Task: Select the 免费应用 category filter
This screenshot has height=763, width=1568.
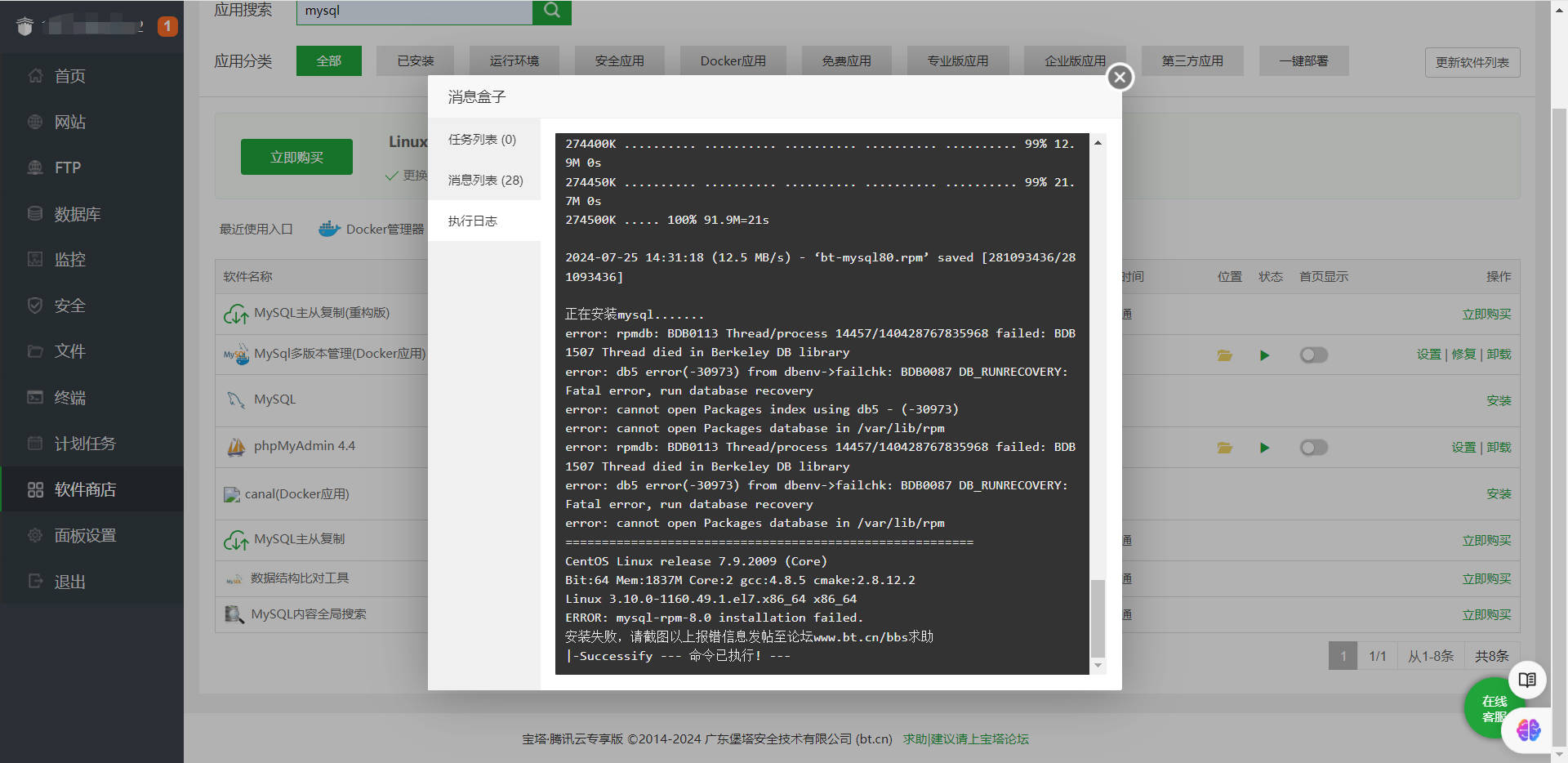Action: point(847,61)
